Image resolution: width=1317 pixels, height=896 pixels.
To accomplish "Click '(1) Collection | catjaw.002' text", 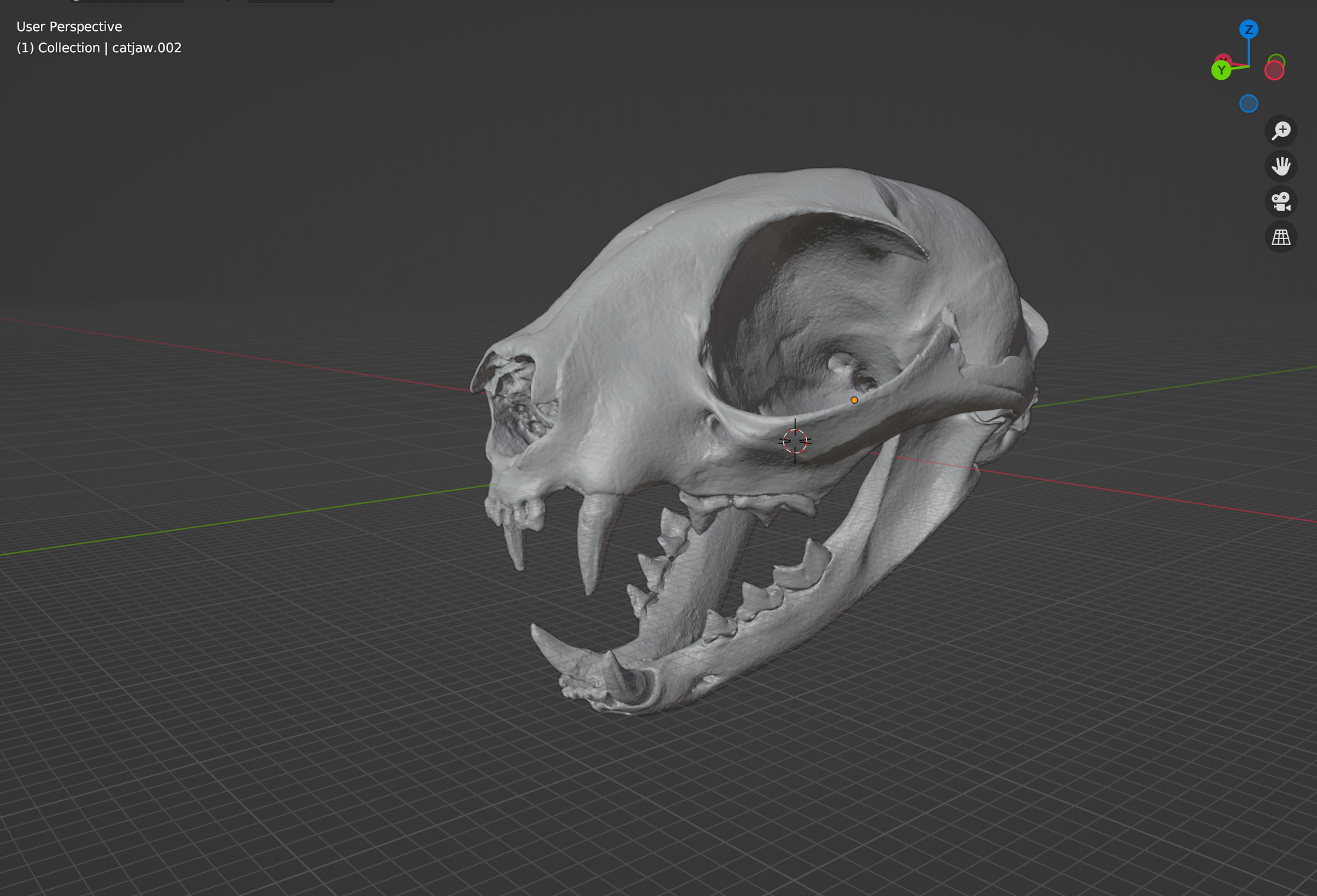I will coord(99,48).
